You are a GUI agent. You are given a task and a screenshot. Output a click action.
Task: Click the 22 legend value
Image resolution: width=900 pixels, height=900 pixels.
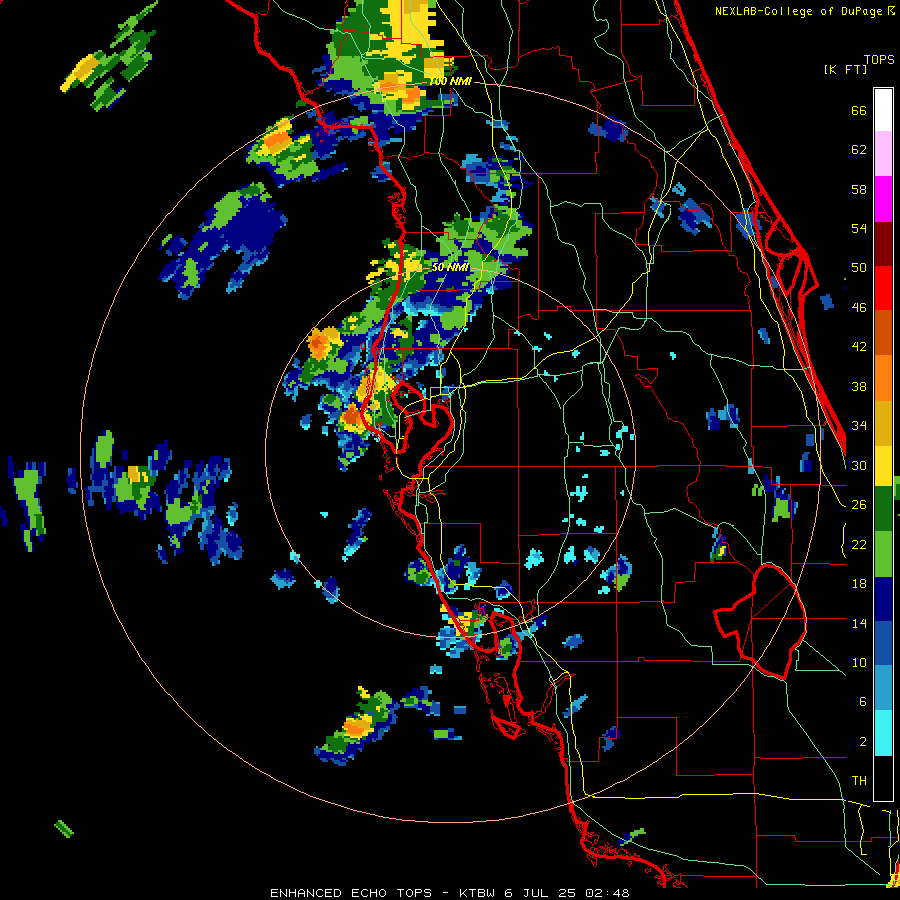click(859, 544)
